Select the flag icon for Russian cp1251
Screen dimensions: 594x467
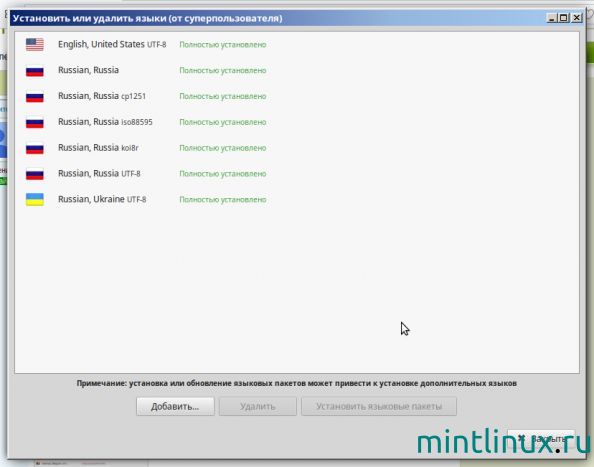click(x=34, y=96)
